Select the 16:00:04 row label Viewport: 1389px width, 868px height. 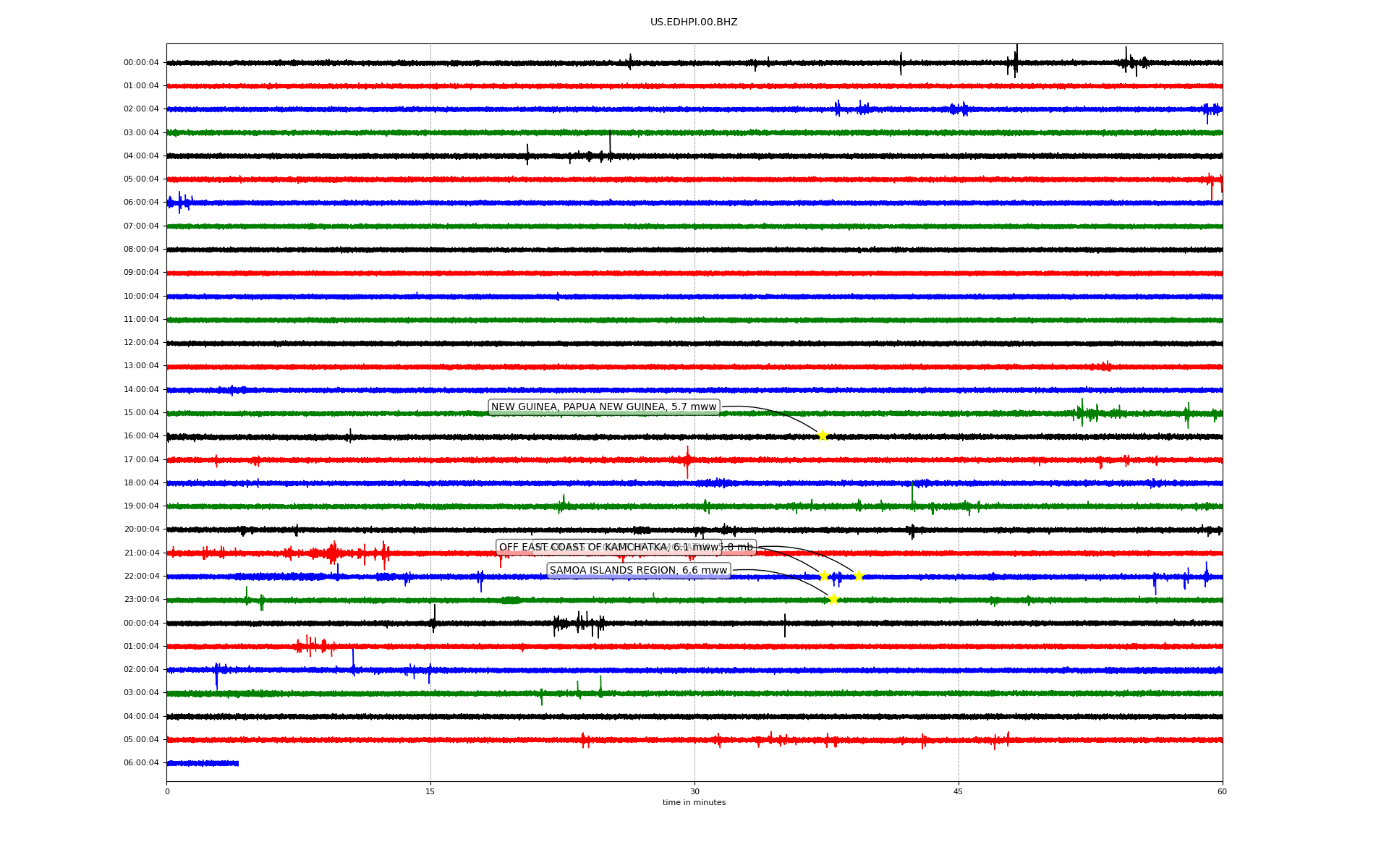(141, 436)
